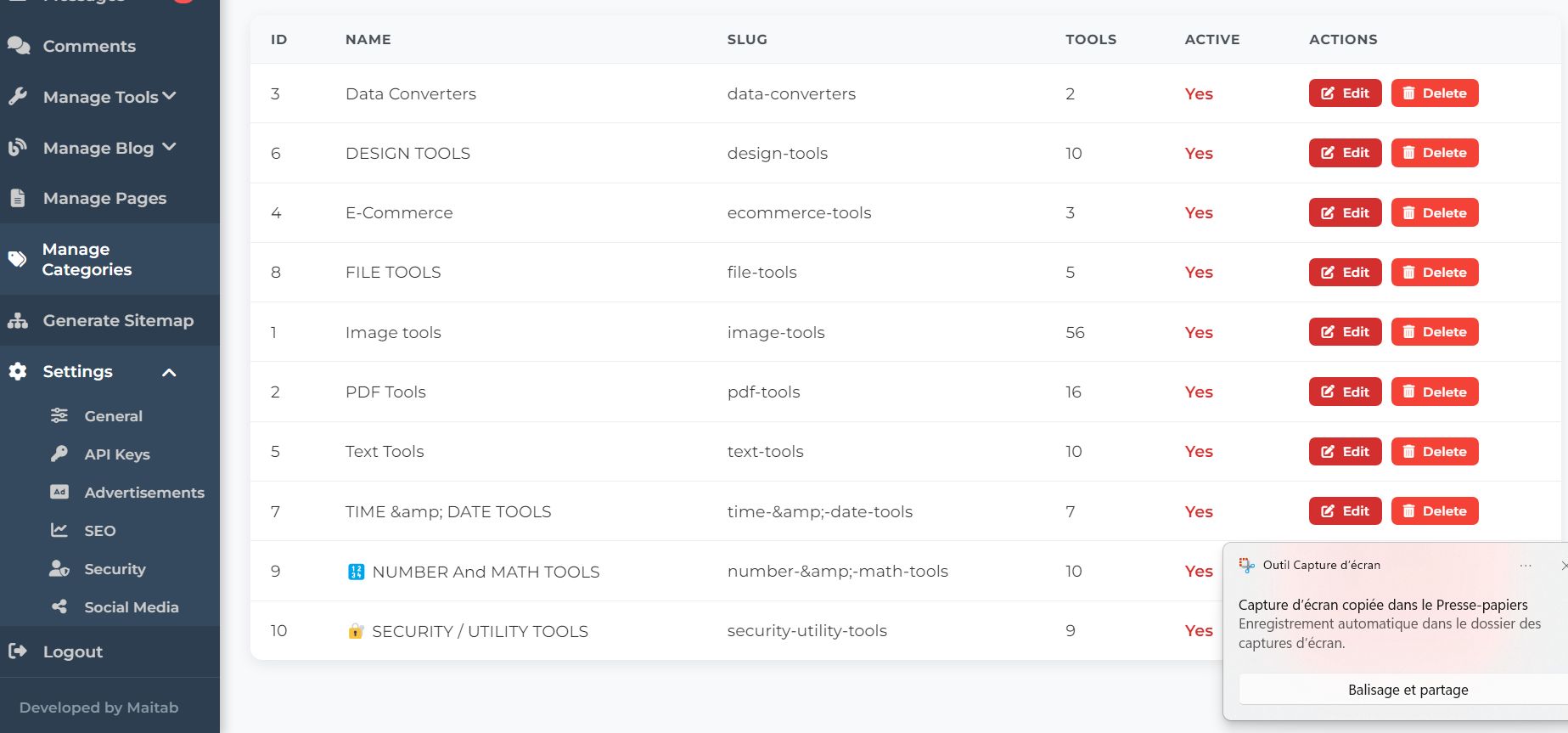Click the Balisage et partage button
The width and height of the screenshot is (1568, 733).
(1408, 690)
